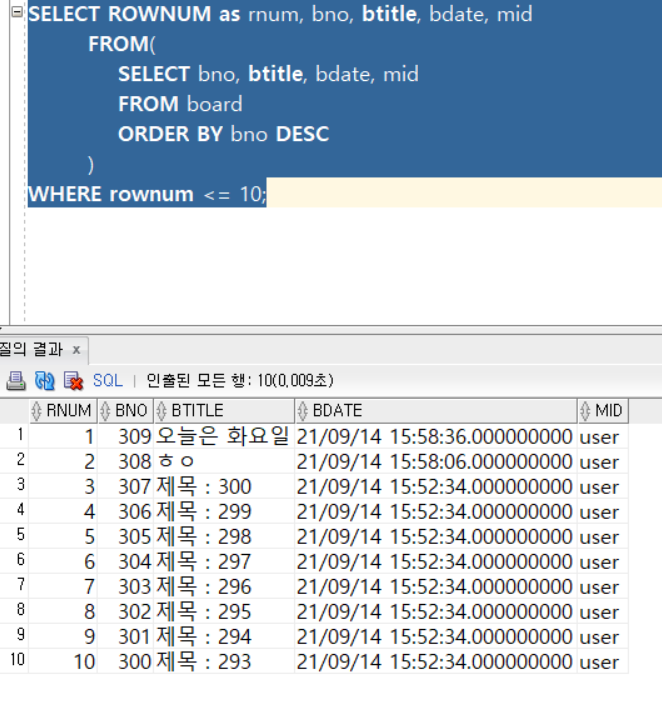Viewport: 662px width, 705px height.
Task: Place cursor on 'ORDER BY bno DESC' line
Action: [224, 134]
